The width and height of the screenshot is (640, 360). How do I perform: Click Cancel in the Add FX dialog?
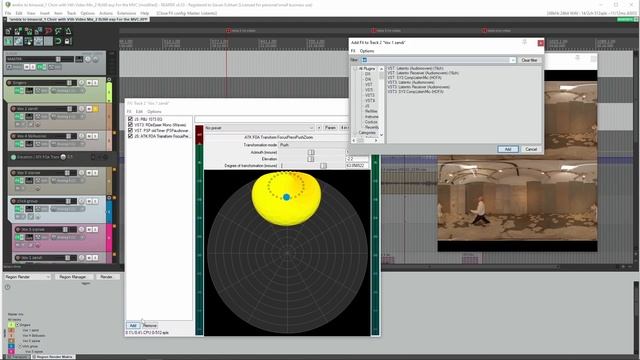531,149
